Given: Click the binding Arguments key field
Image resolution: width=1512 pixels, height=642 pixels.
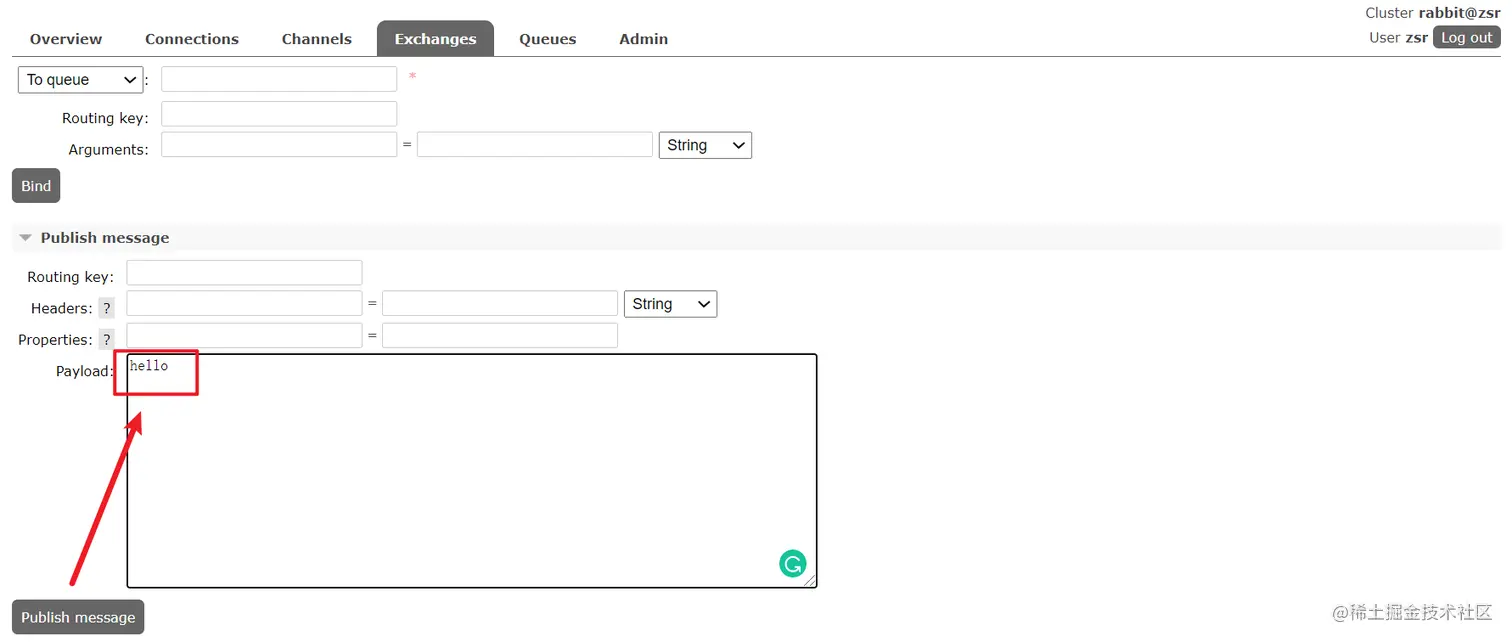Looking at the screenshot, I should point(279,145).
